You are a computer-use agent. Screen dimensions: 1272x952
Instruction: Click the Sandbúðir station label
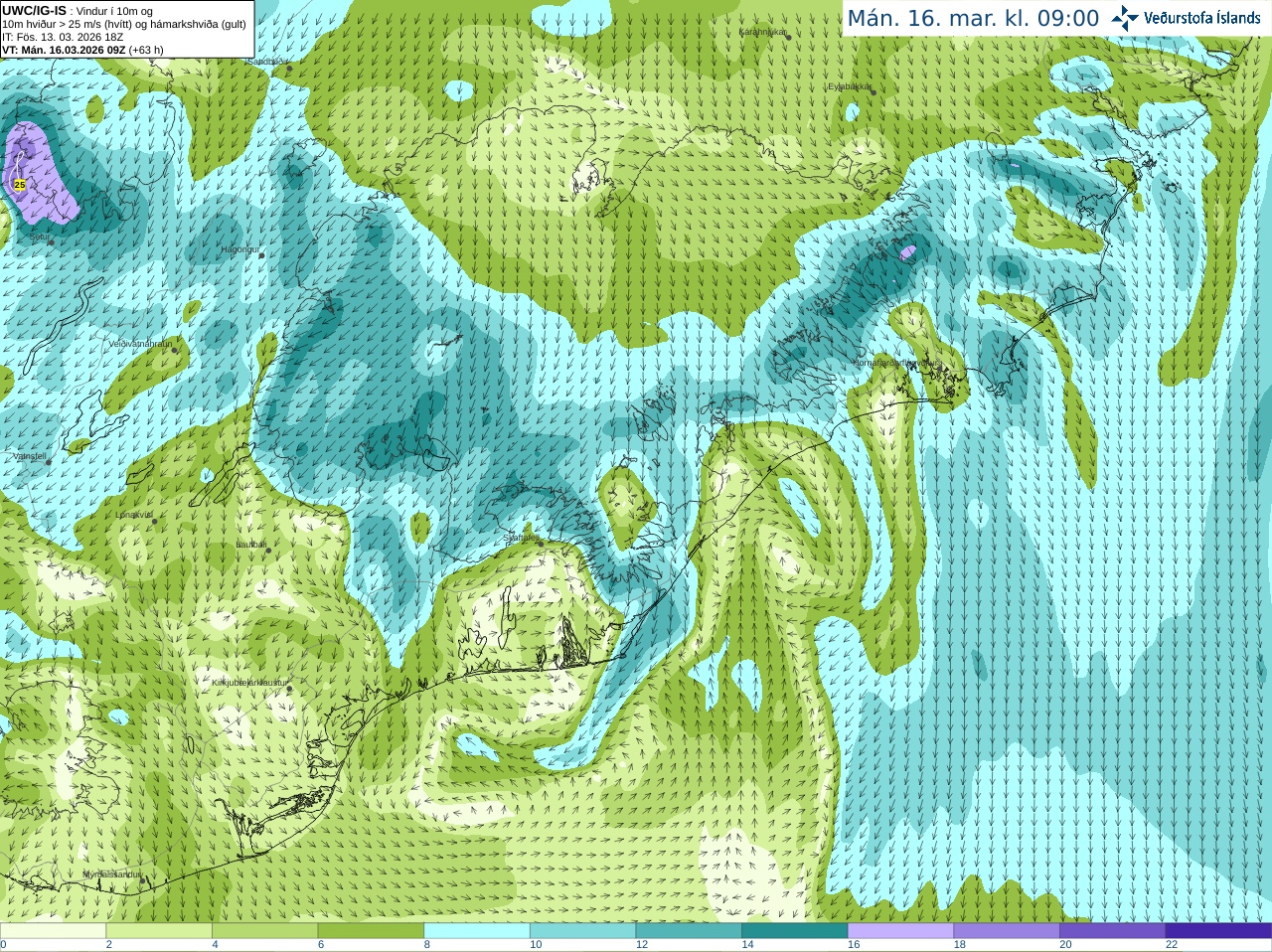tap(265, 61)
